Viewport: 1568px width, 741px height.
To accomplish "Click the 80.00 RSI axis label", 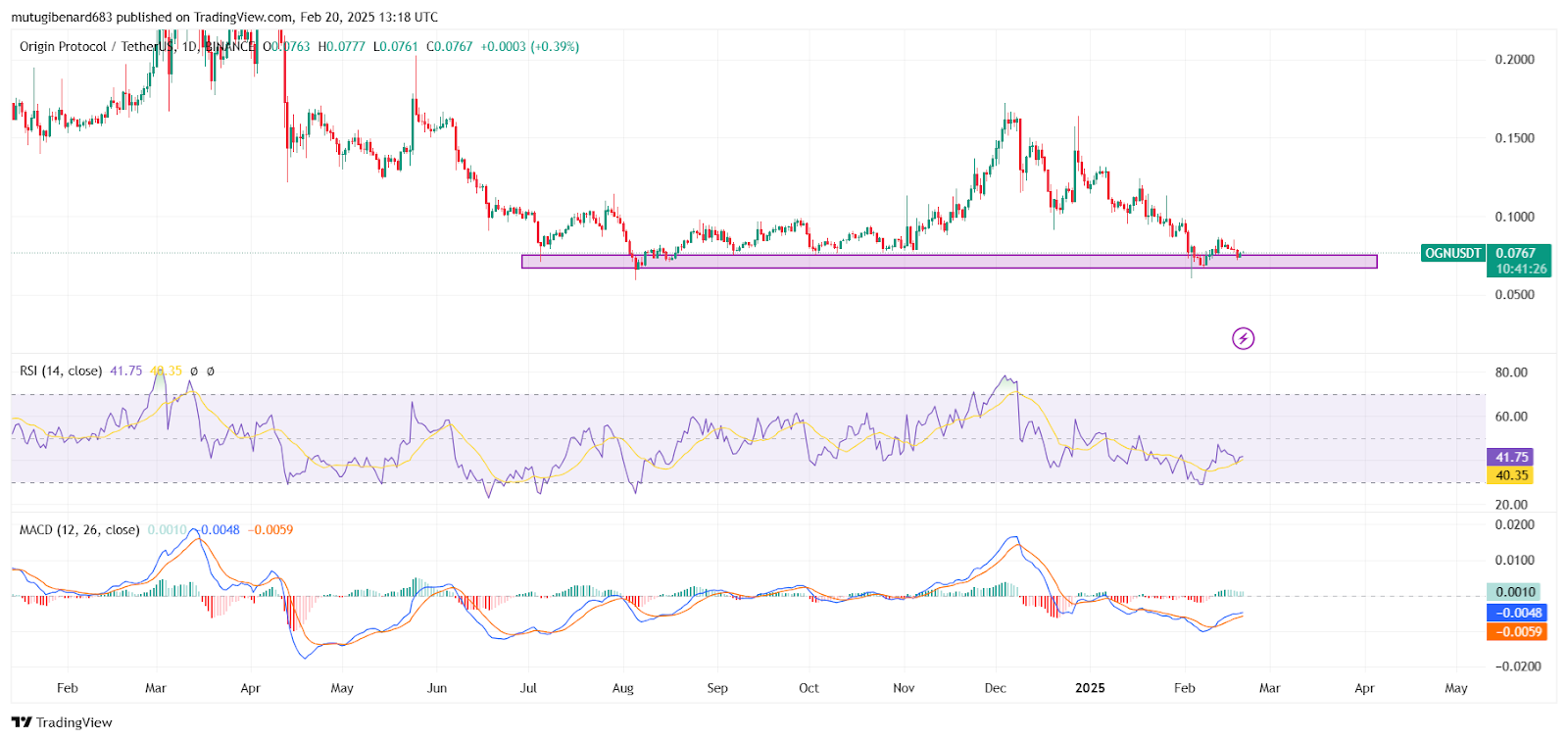I will [1511, 372].
